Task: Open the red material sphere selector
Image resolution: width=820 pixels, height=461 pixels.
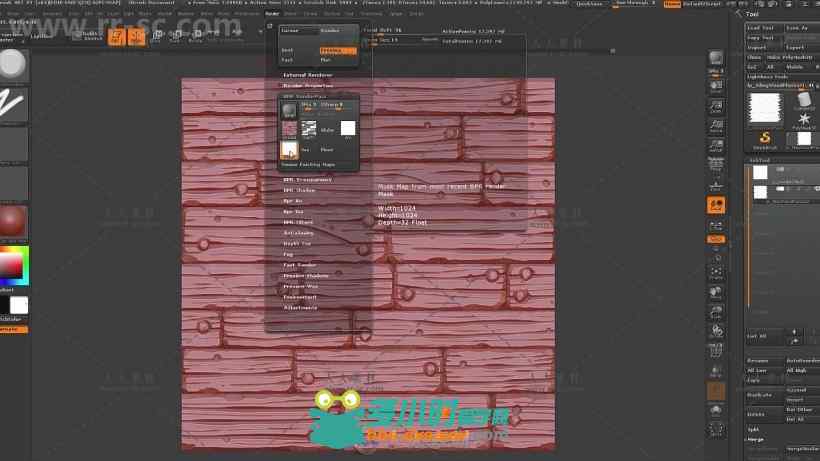Action: [x=13, y=221]
